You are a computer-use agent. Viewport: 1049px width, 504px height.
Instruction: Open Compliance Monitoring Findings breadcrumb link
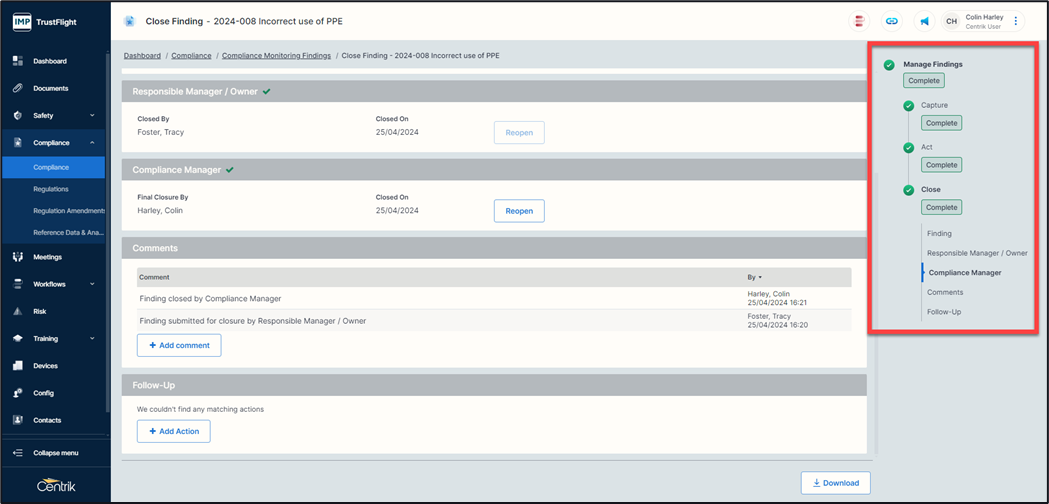pyautogui.click(x=276, y=56)
